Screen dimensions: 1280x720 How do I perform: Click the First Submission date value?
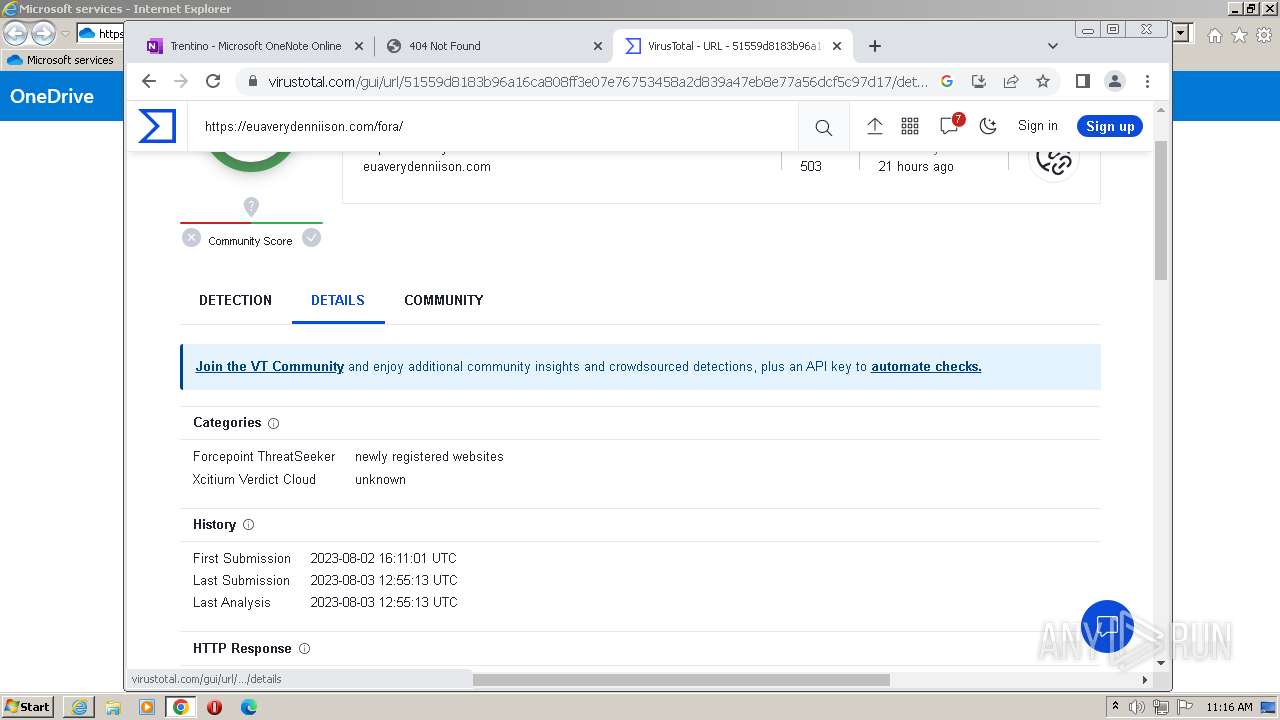(x=383, y=558)
